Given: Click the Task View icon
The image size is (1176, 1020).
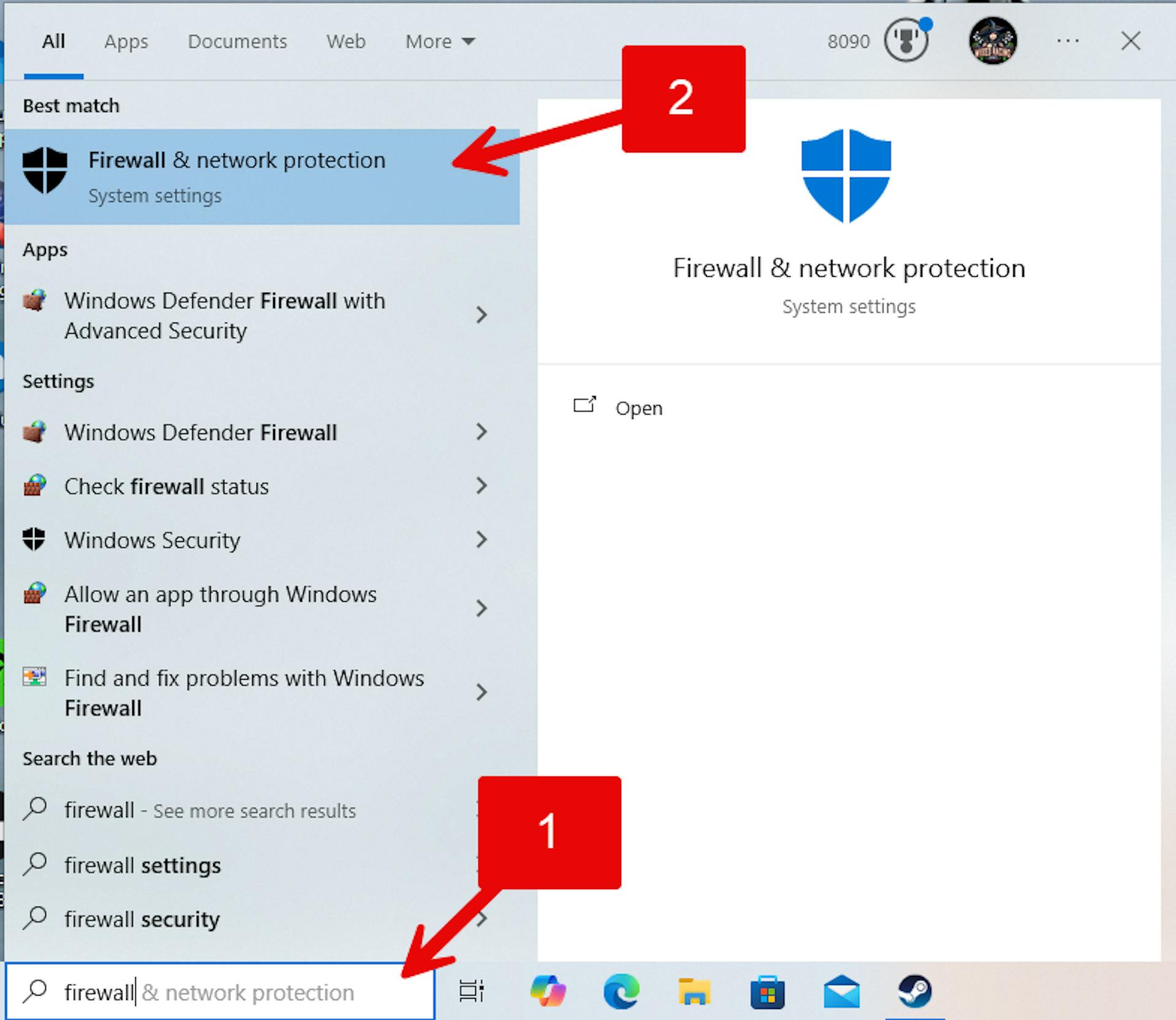Looking at the screenshot, I should 472,991.
